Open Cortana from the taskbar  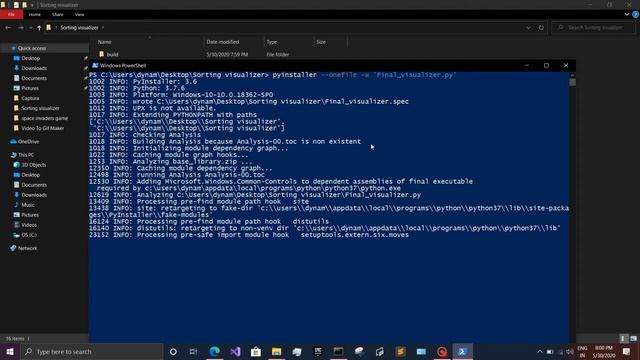click(x=173, y=351)
